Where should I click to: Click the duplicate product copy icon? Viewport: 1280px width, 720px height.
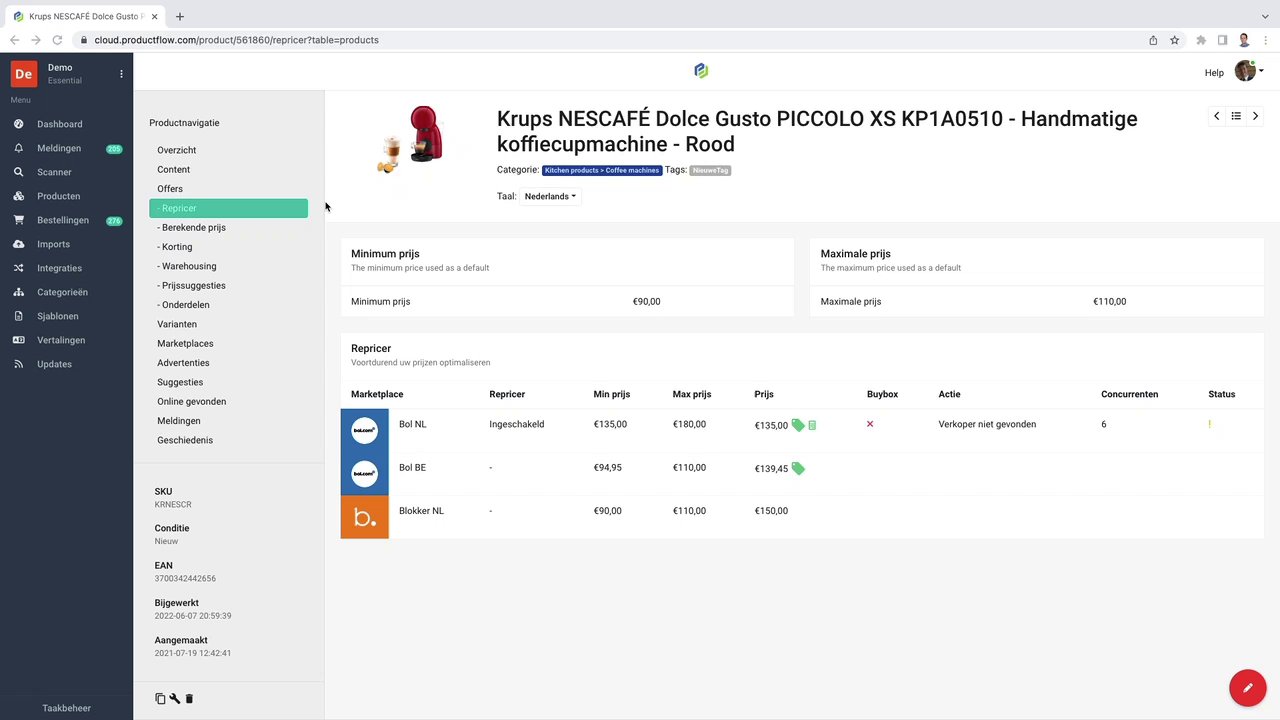tap(160, 698)
